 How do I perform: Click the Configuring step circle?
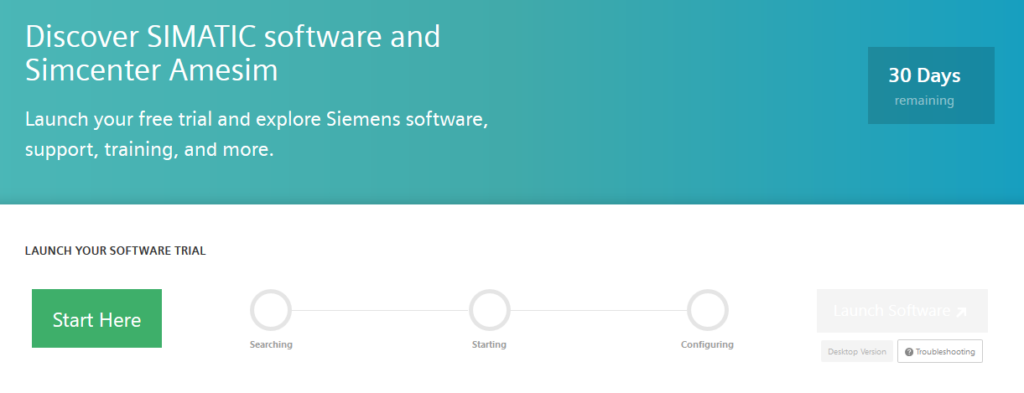707,310
